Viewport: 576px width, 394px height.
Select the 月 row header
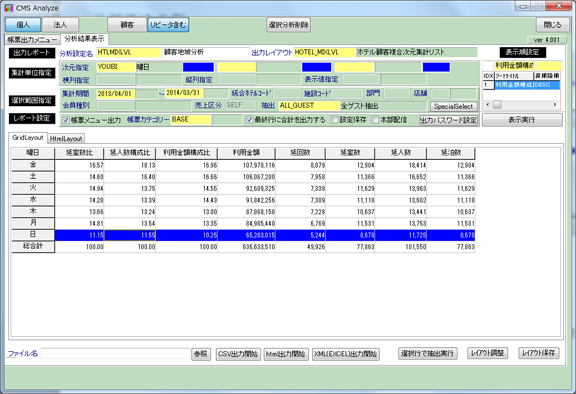pos(33,223)
